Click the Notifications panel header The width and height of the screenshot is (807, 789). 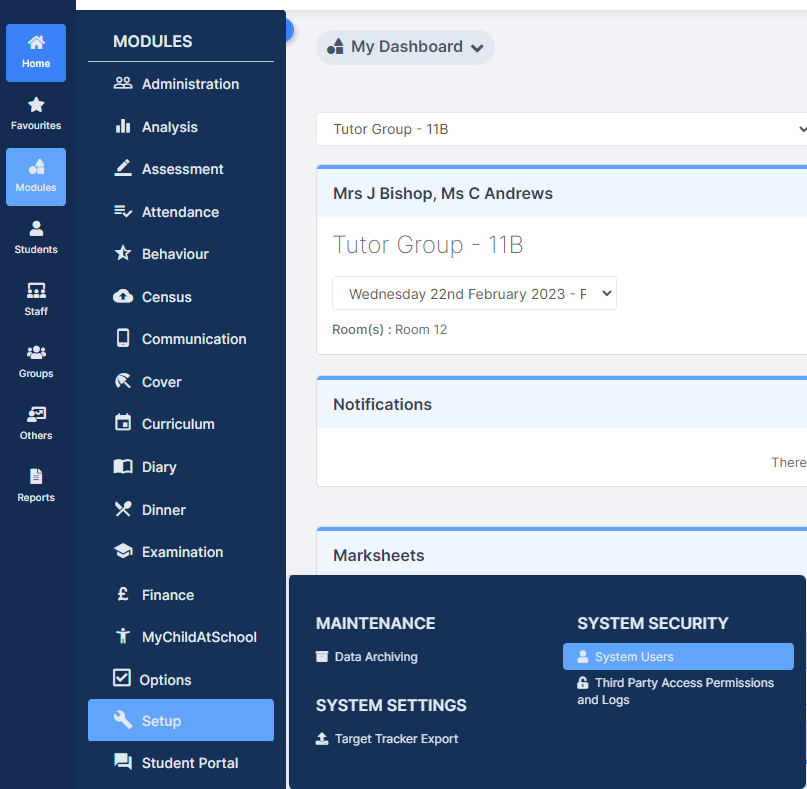pos(562,404)
